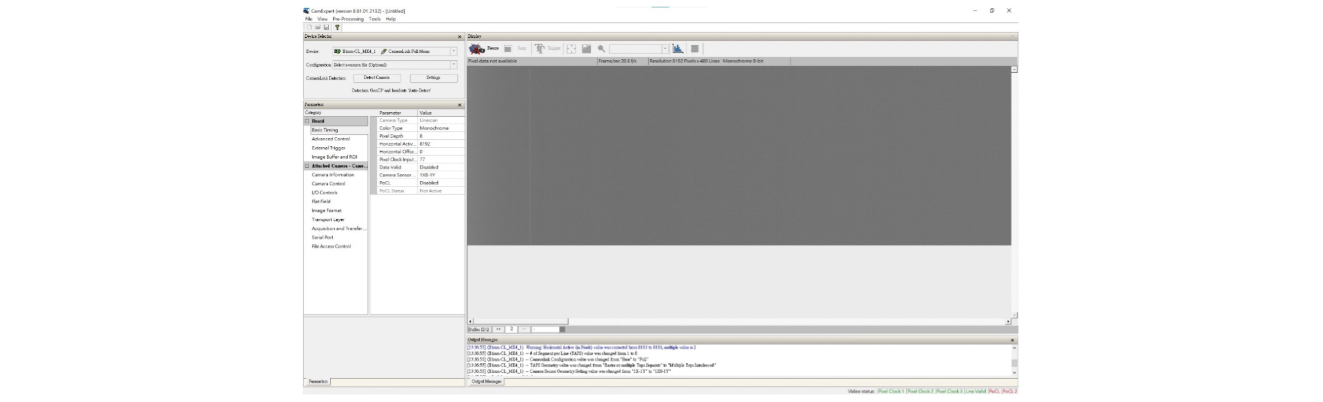Click the Frame/sec status text
Screen dimensions: 1323x402
[x=620, y=61]
